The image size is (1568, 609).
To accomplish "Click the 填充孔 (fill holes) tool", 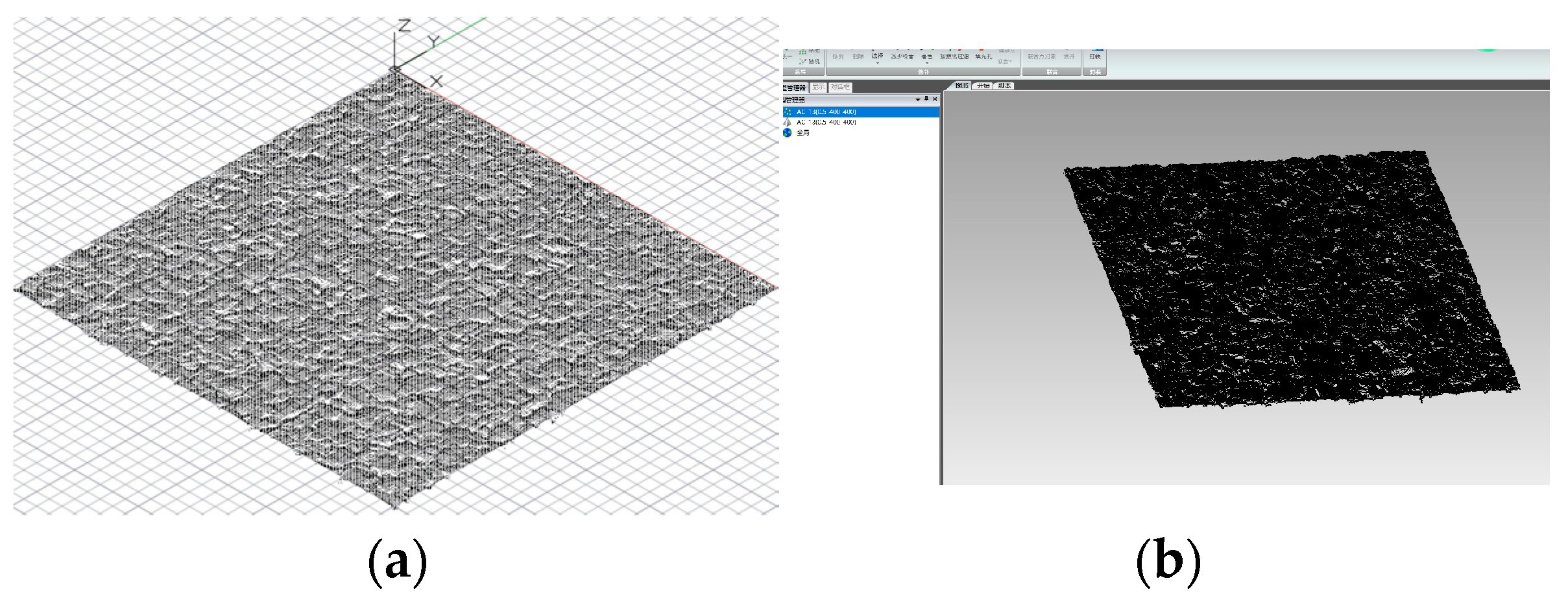I will click(983, 55).
